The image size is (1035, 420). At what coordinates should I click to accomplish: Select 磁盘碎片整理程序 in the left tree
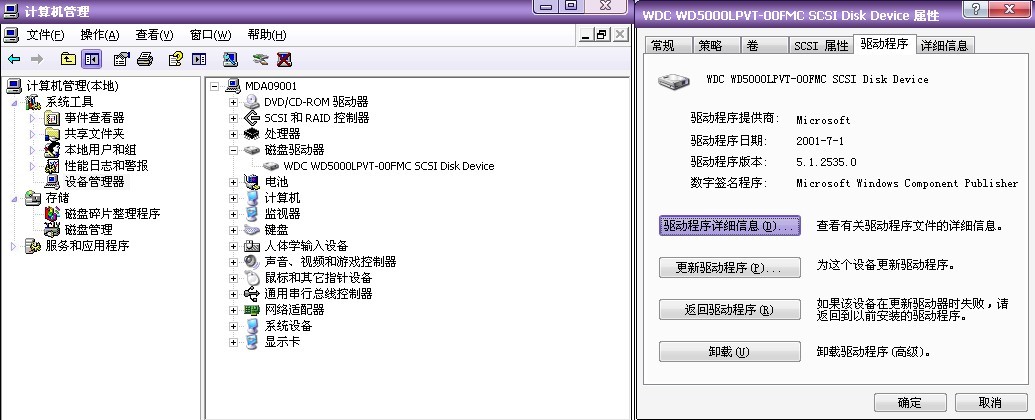pos(112,213)
